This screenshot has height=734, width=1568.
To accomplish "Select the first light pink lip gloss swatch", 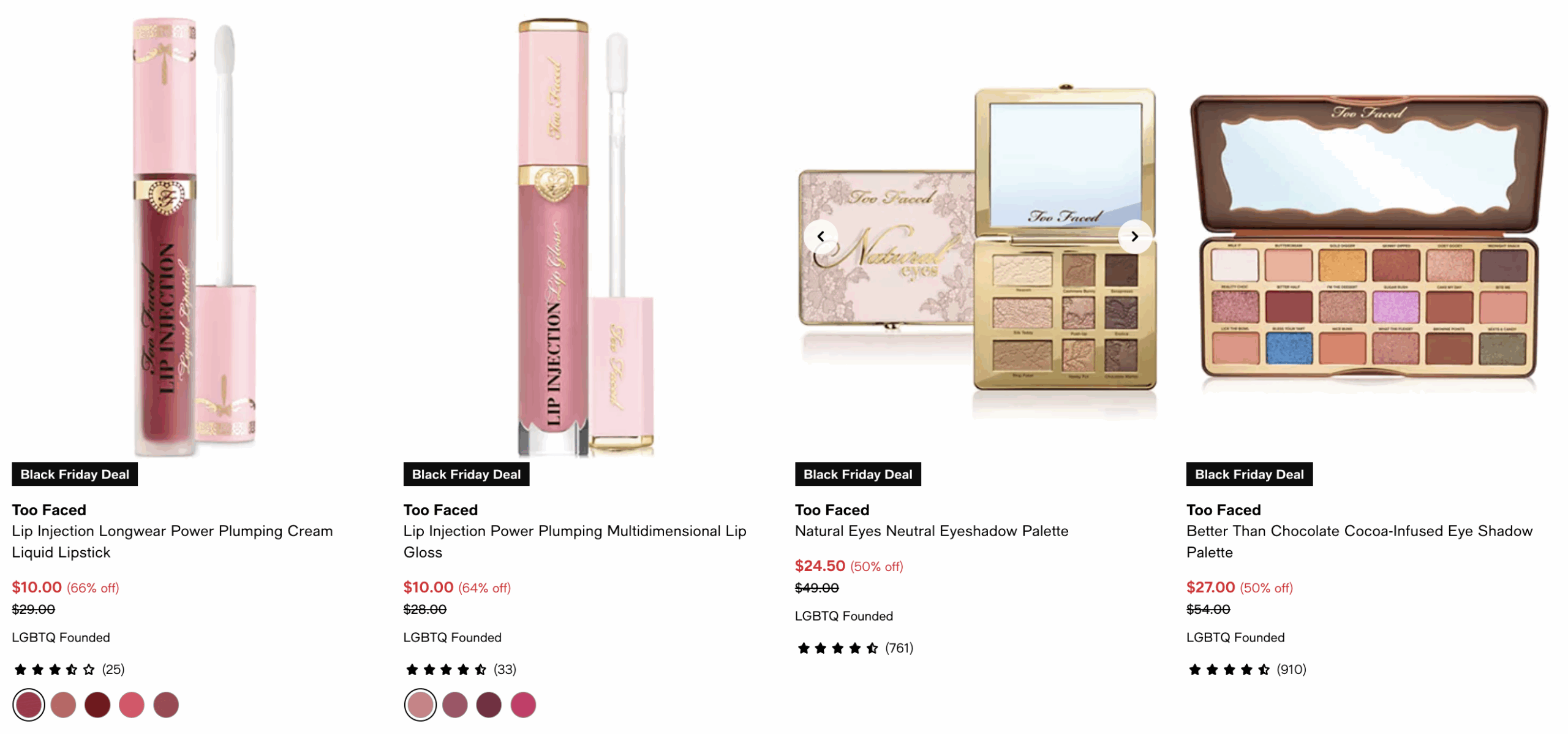I will point(420,704).
